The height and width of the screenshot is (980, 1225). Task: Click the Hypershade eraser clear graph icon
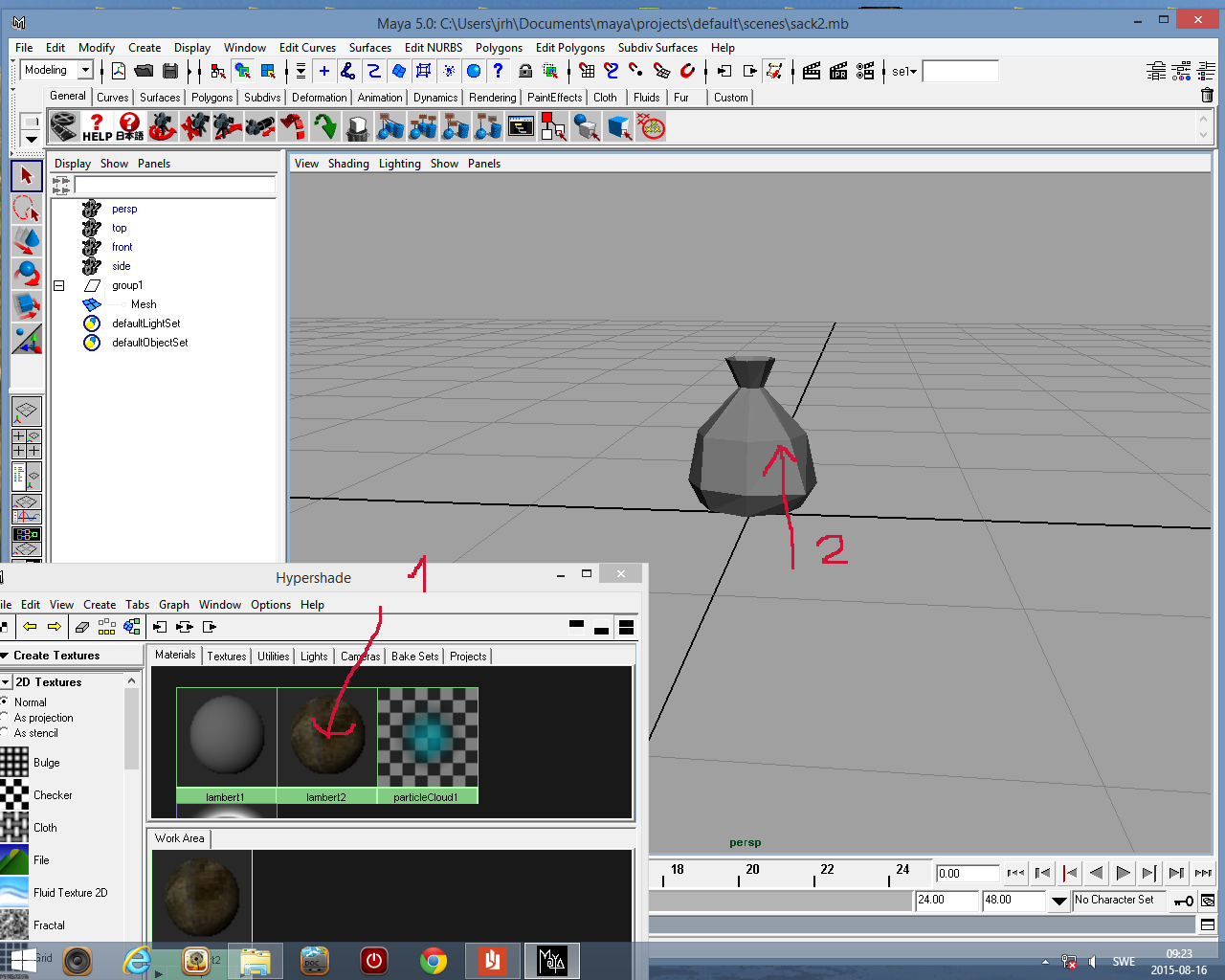pos(82,627)
